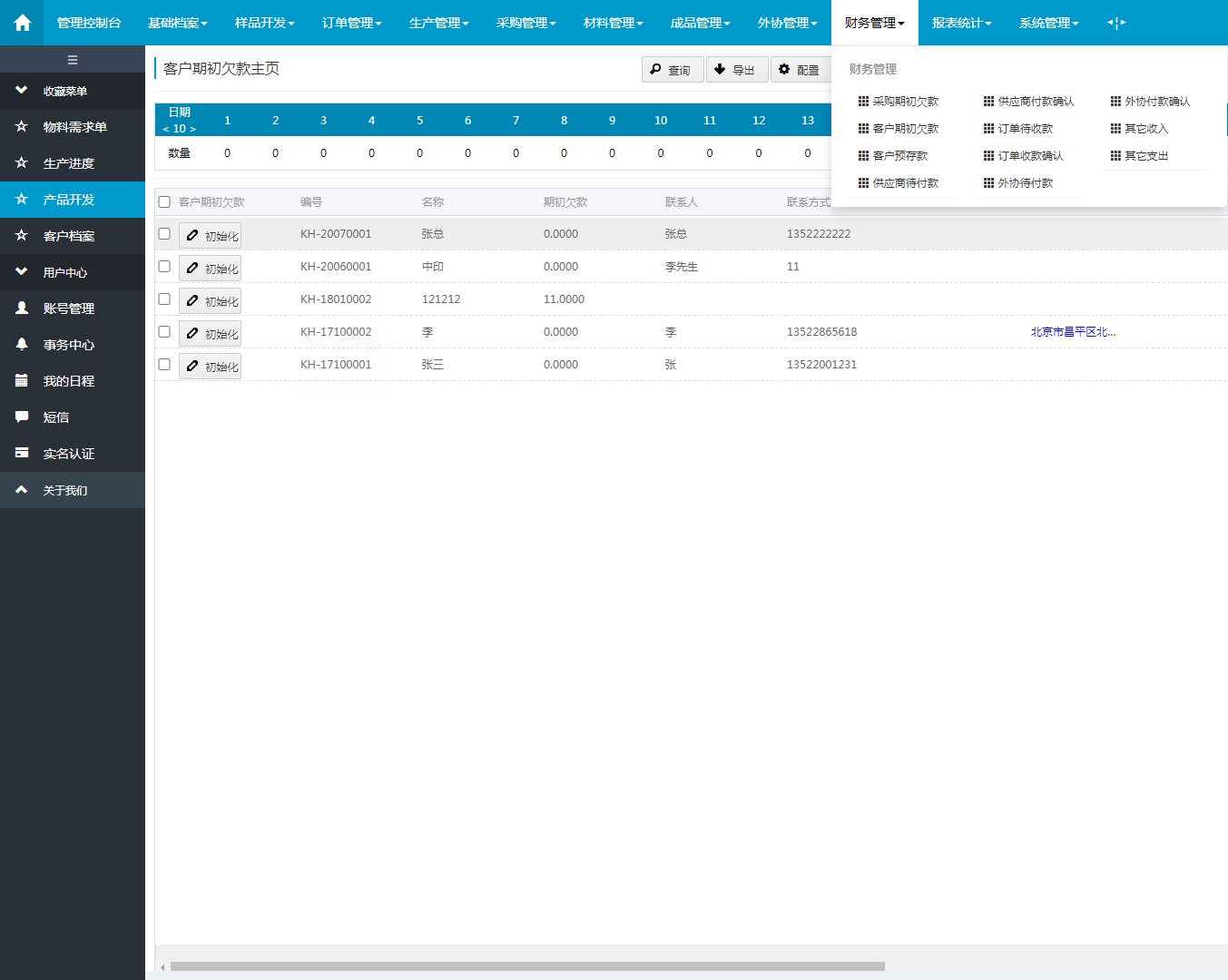Open 短信 message item in sidebar
This screenshot has width=1228, height=980.
tap(55, 417)
